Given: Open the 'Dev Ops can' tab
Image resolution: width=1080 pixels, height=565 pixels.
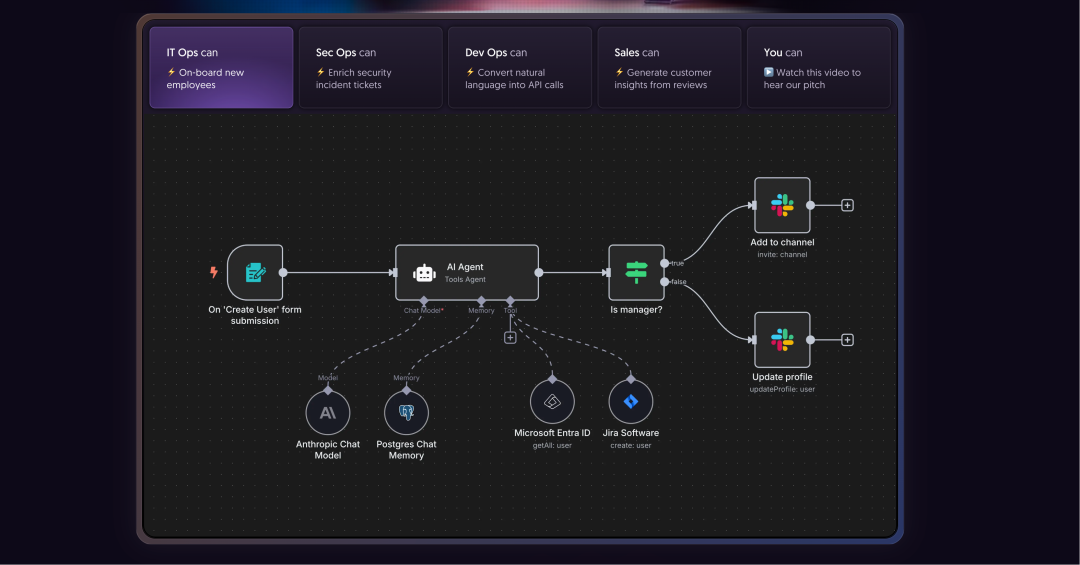Looking at the screenshot, I should (x=519, y=68).
